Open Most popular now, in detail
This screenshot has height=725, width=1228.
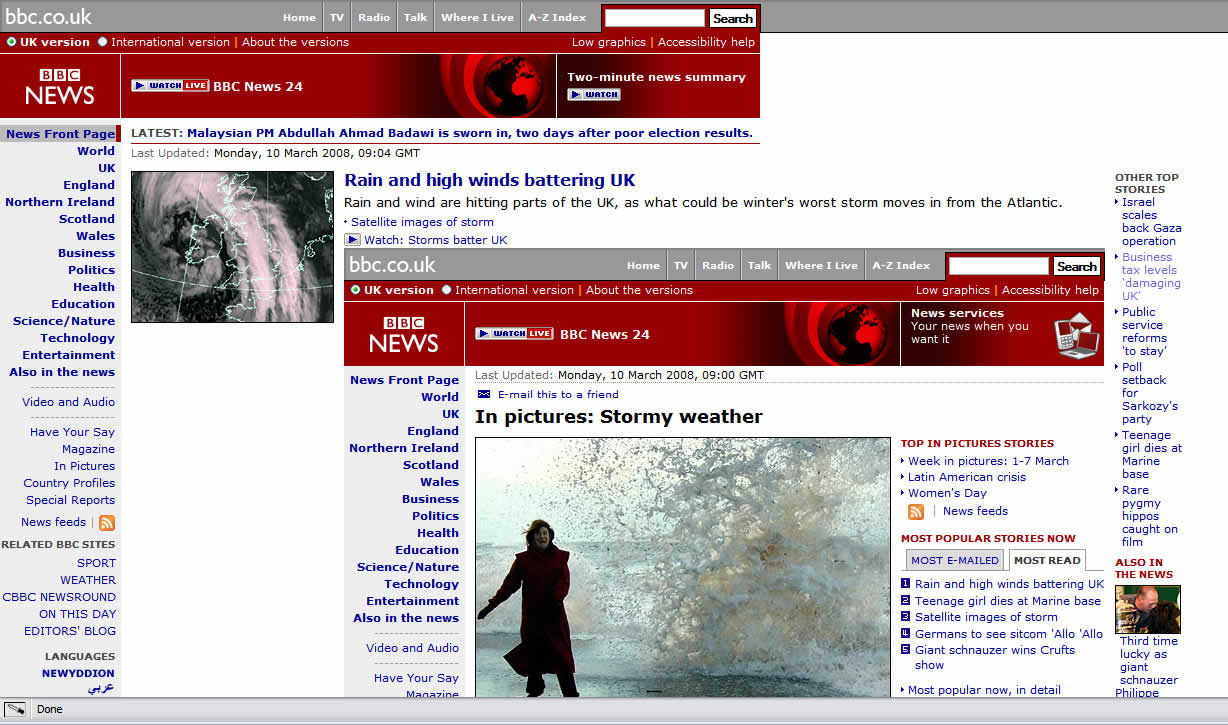point(984,690)
